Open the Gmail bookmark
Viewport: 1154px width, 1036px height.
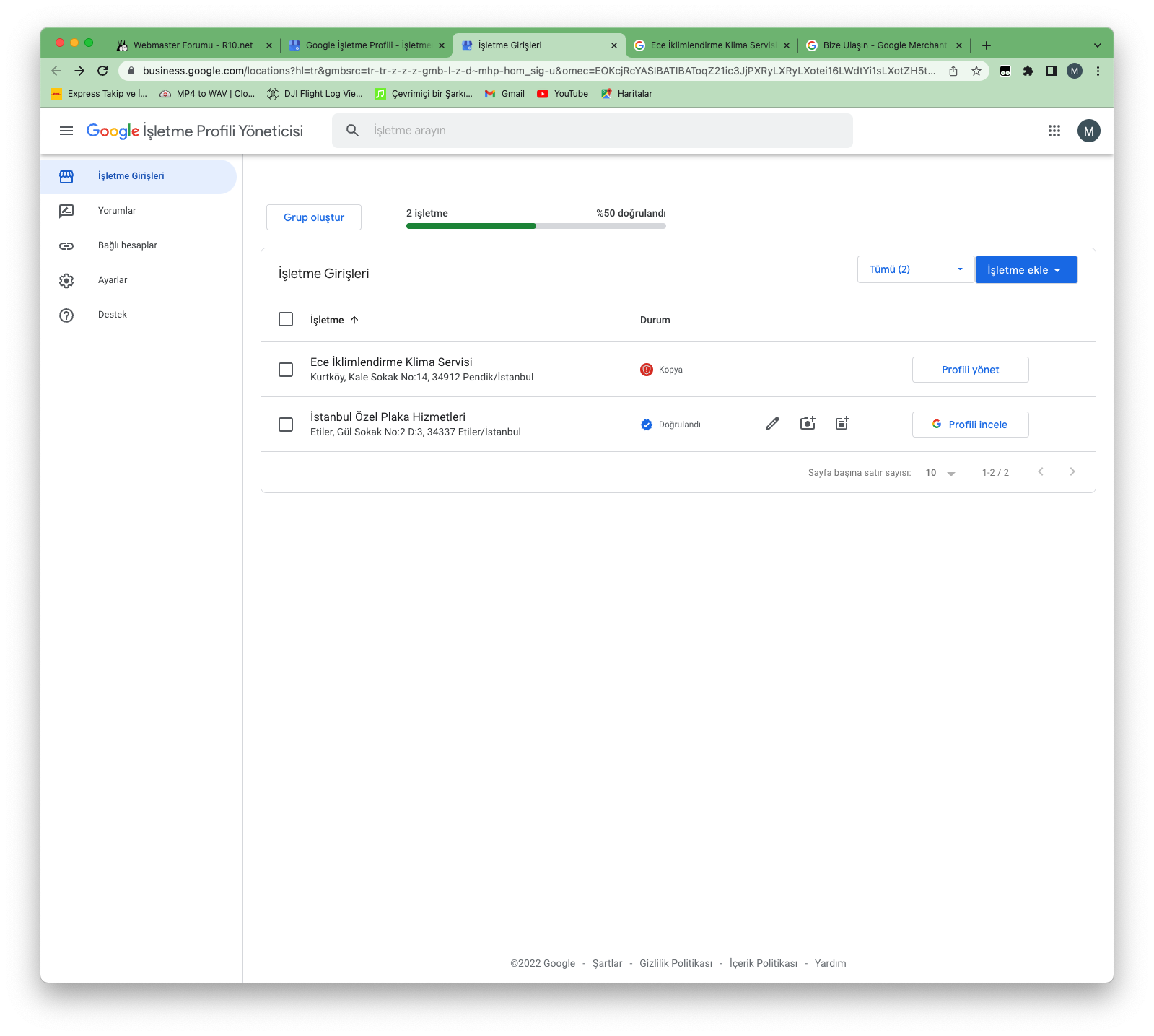pos(504,94)
